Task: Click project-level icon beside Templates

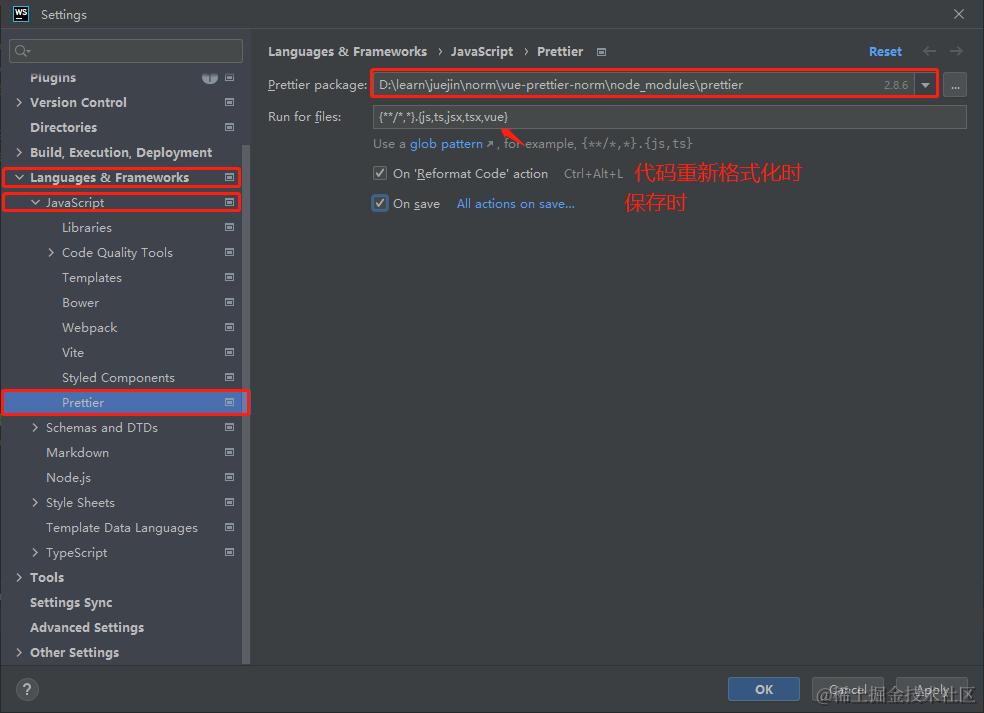Action: point(230,277)
